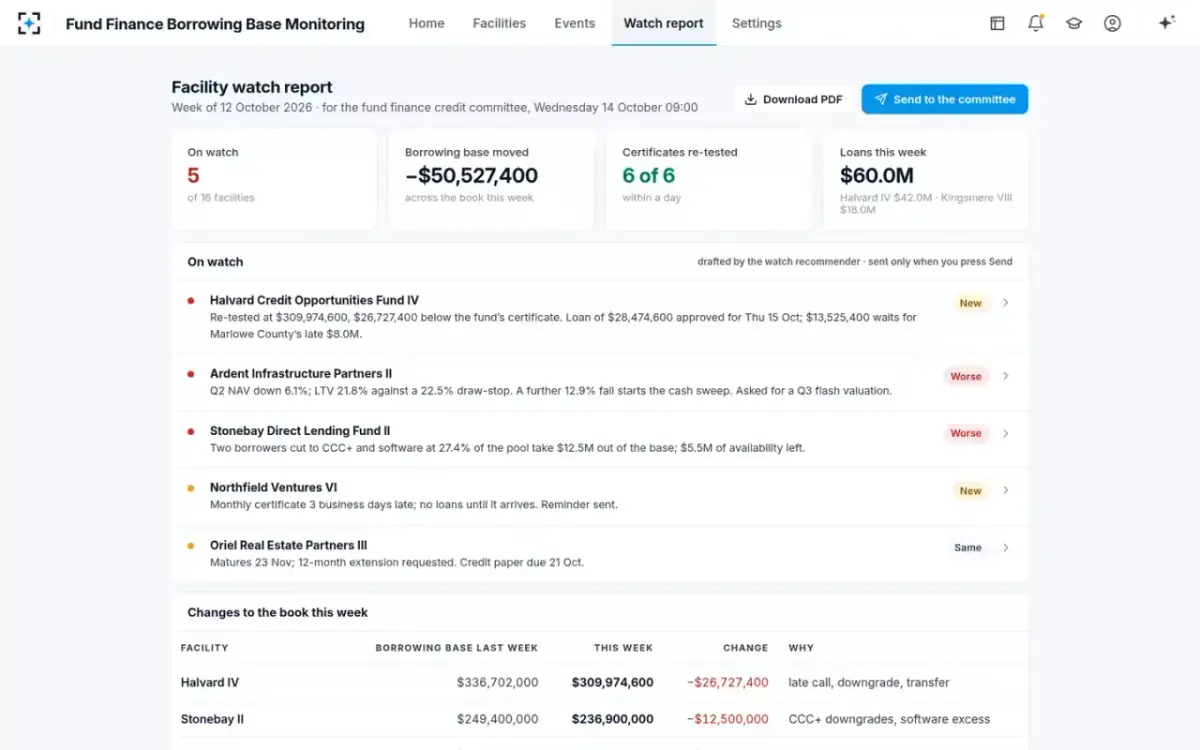
Task: Open the Settings tab
Action: pos(756,23)
